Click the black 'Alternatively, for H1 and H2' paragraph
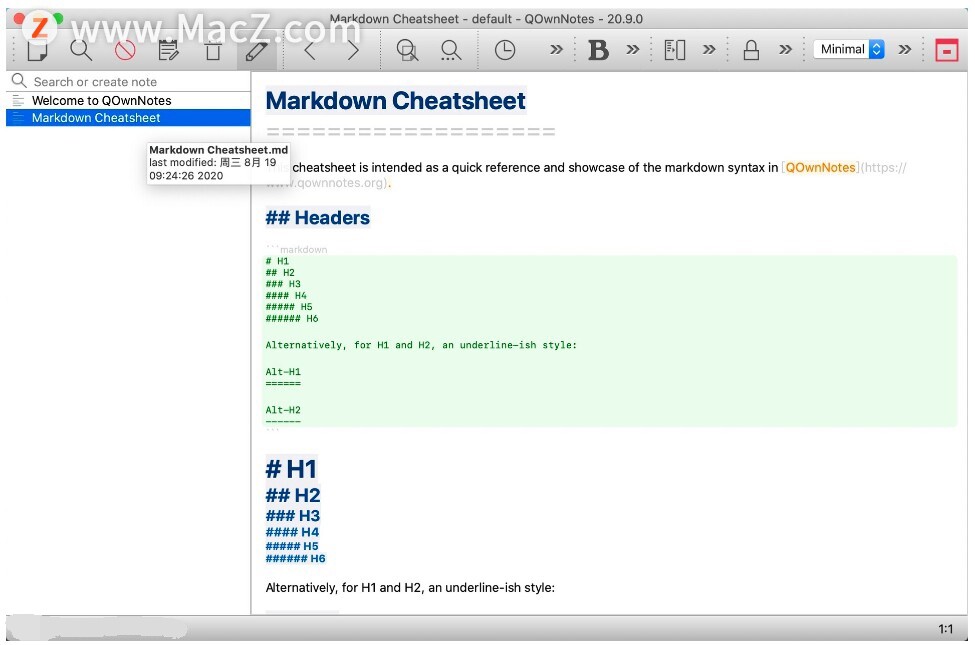Image resolution: width=975 pixels, height=645 pixels. pos(410,587)
